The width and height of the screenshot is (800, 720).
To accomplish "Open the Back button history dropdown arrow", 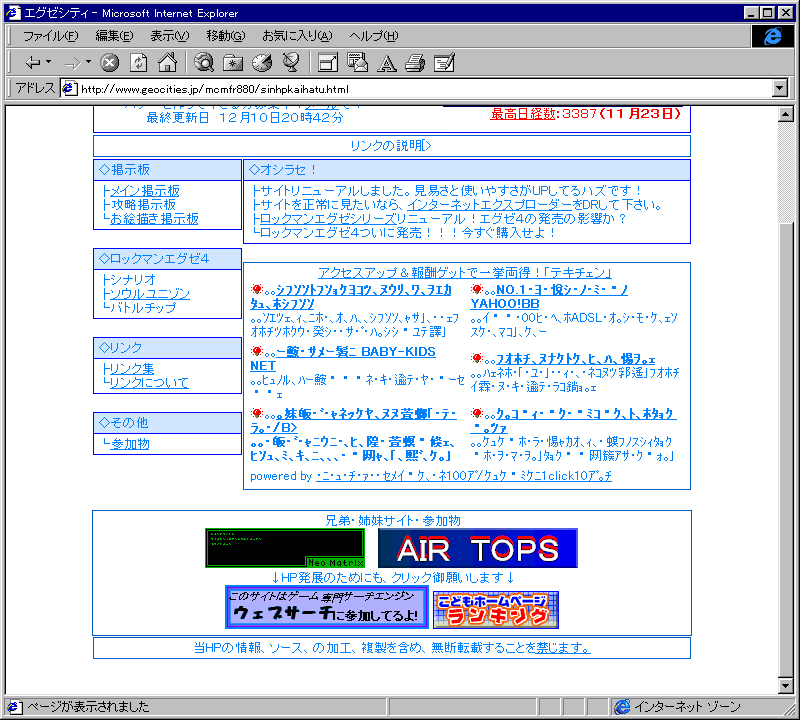I will pos(48,62).
